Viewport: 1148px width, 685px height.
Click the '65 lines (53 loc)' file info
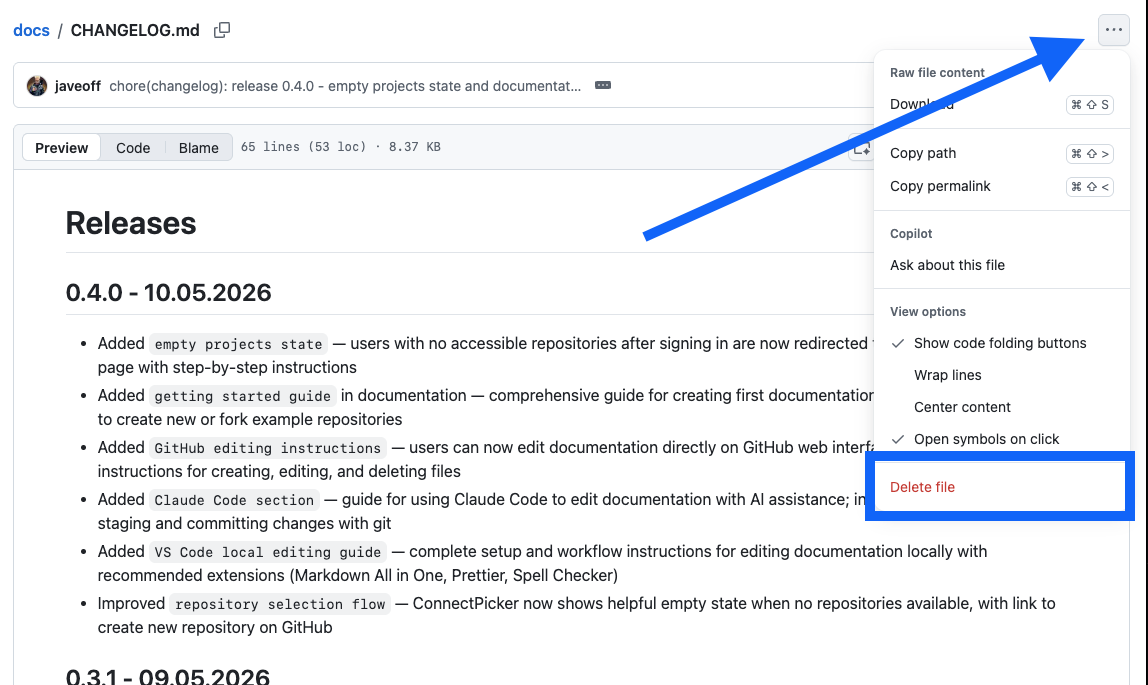(x=303, y=147)
